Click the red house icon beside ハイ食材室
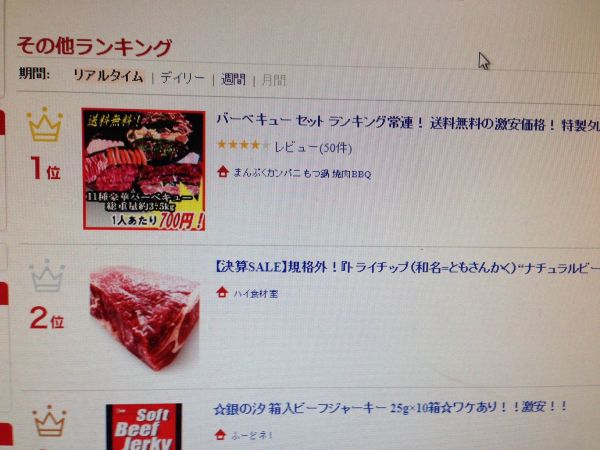Viewport: 600px width, 450px height. coord(222,292)
